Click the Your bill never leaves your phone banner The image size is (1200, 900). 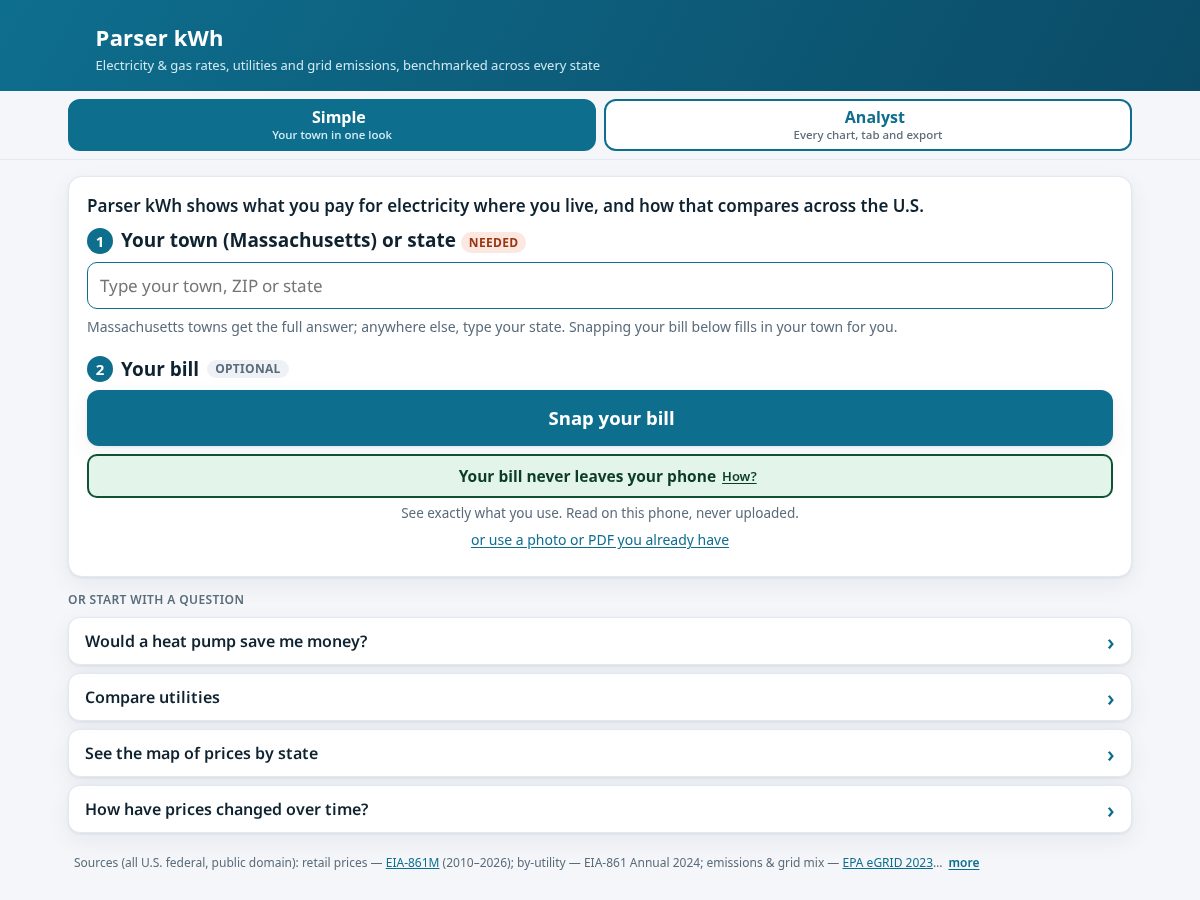click(x=600, y=476)
